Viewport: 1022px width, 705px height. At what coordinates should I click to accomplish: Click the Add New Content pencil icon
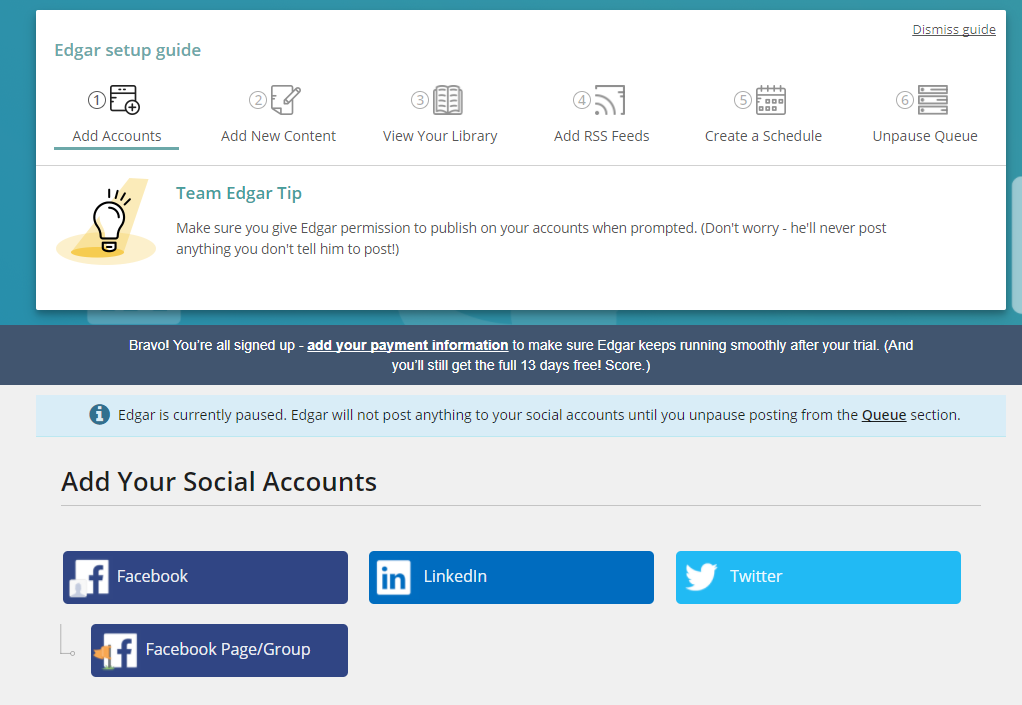point(285,100)
